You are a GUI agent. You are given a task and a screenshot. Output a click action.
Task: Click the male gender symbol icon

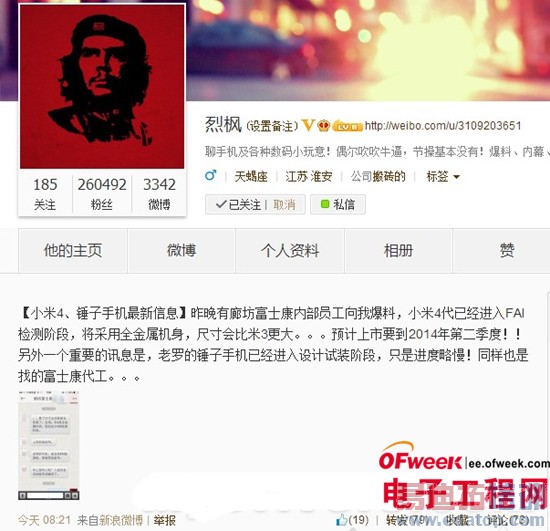click(210, 175)
